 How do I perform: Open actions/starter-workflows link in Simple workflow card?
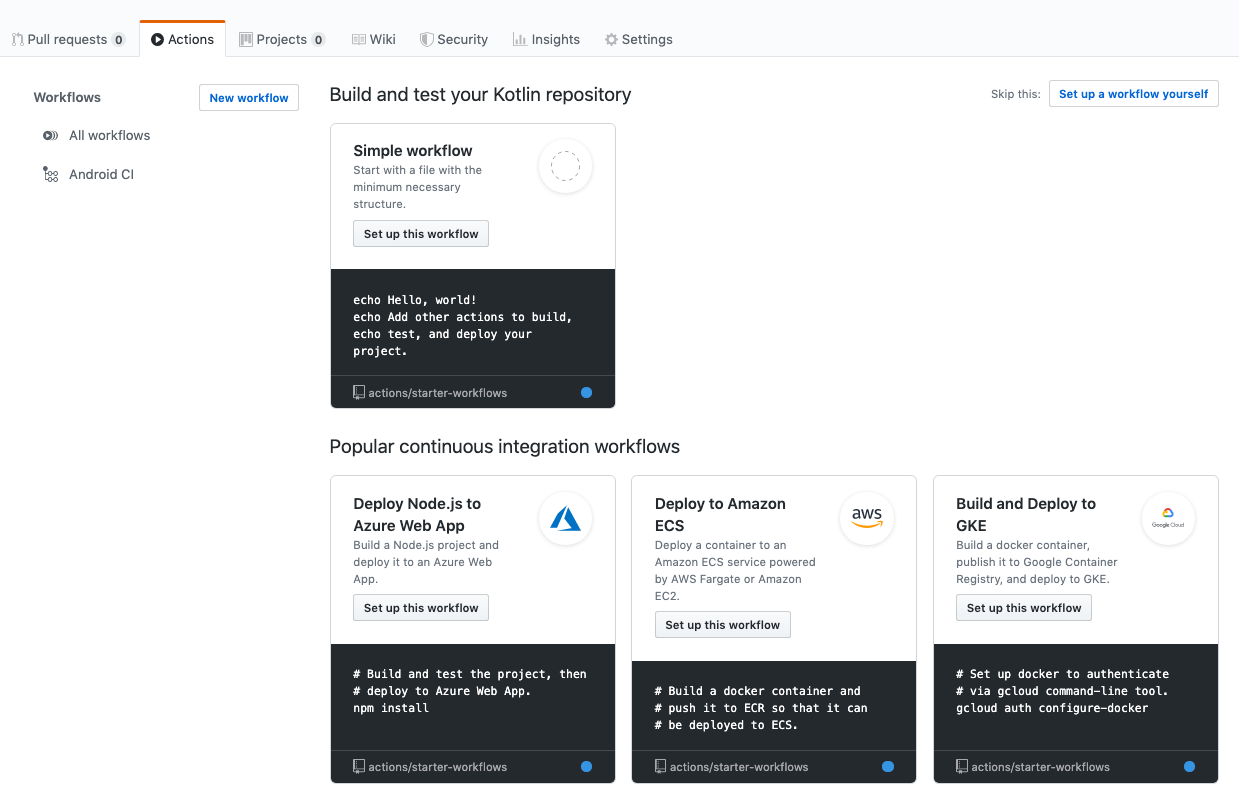437,393
